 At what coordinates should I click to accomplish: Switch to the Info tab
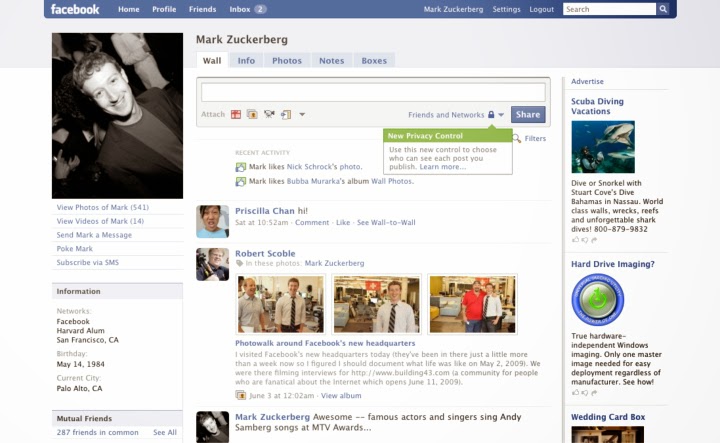pos(246,60)
